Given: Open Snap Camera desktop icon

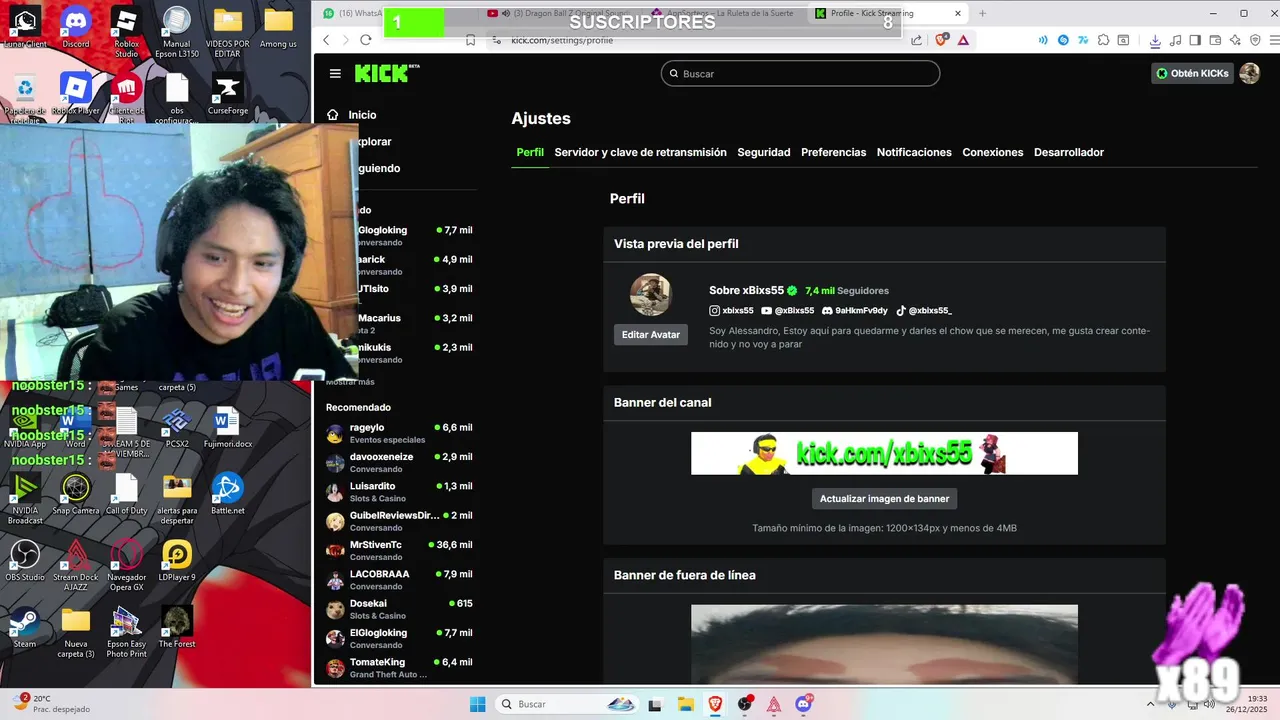Looking at the screenshot, I should tap(76, 493).
